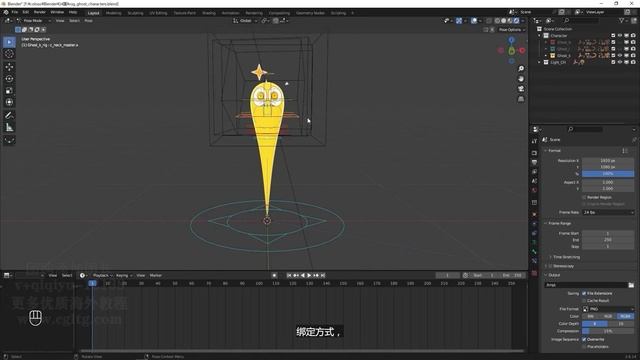
Task: Switch to the Animation workspace tab
Action: click(230, 13)
